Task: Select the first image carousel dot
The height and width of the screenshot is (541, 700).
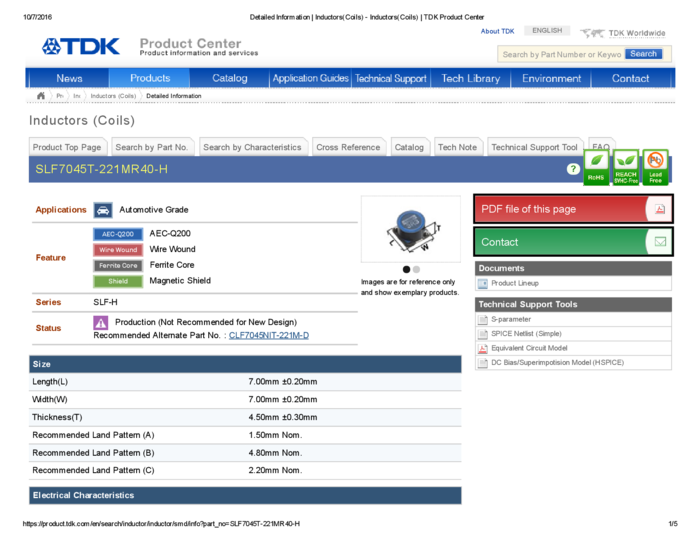Action: pyautogui.click(x=406, y=269)
